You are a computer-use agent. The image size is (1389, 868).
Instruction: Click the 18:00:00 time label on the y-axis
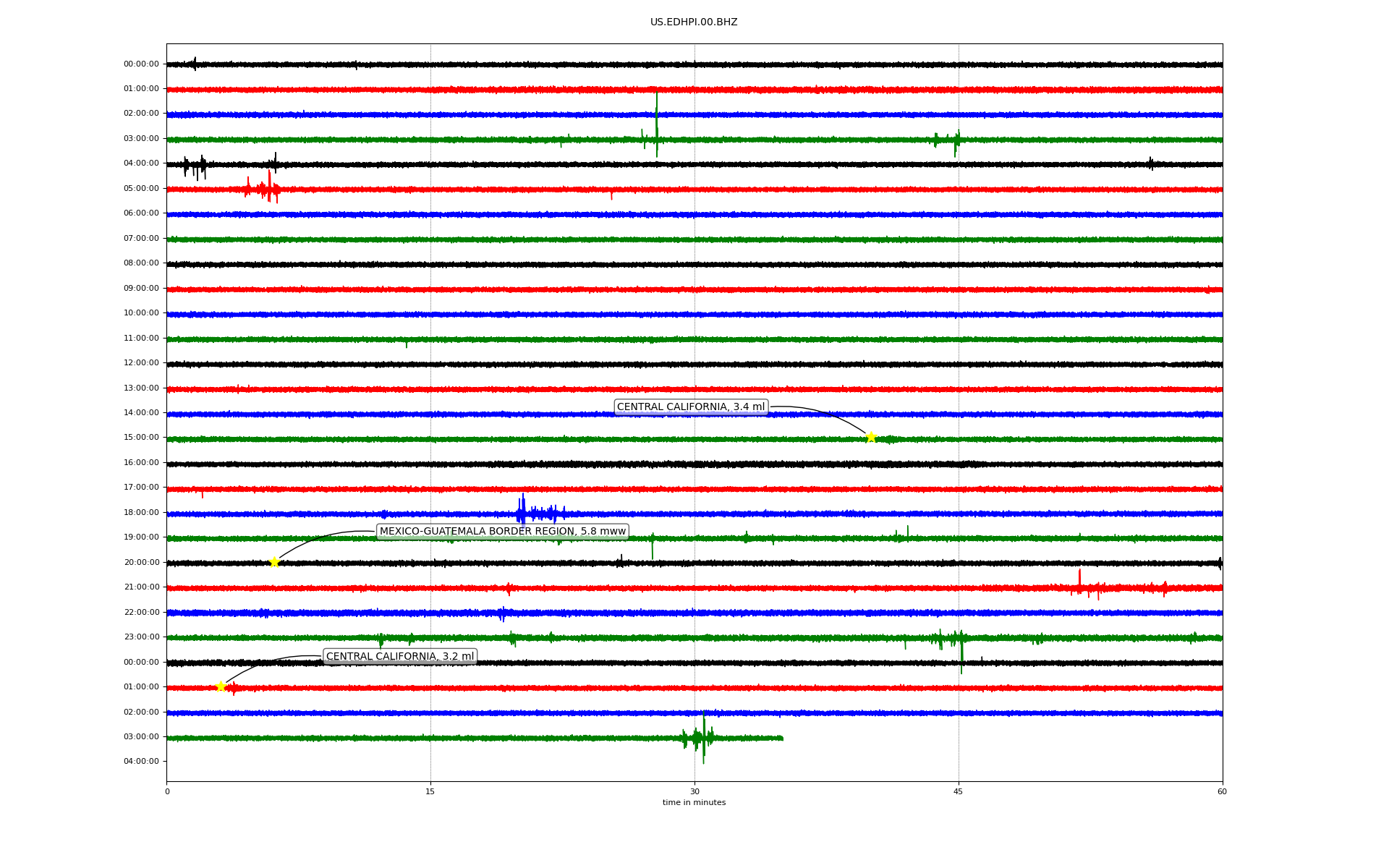(141, 513)
